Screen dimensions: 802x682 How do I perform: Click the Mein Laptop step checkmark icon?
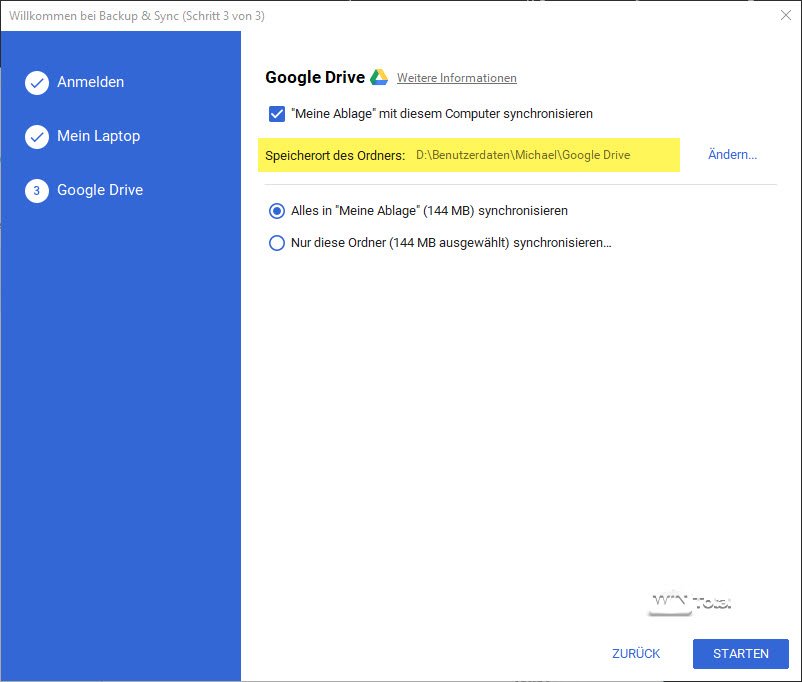click(37, 137)
